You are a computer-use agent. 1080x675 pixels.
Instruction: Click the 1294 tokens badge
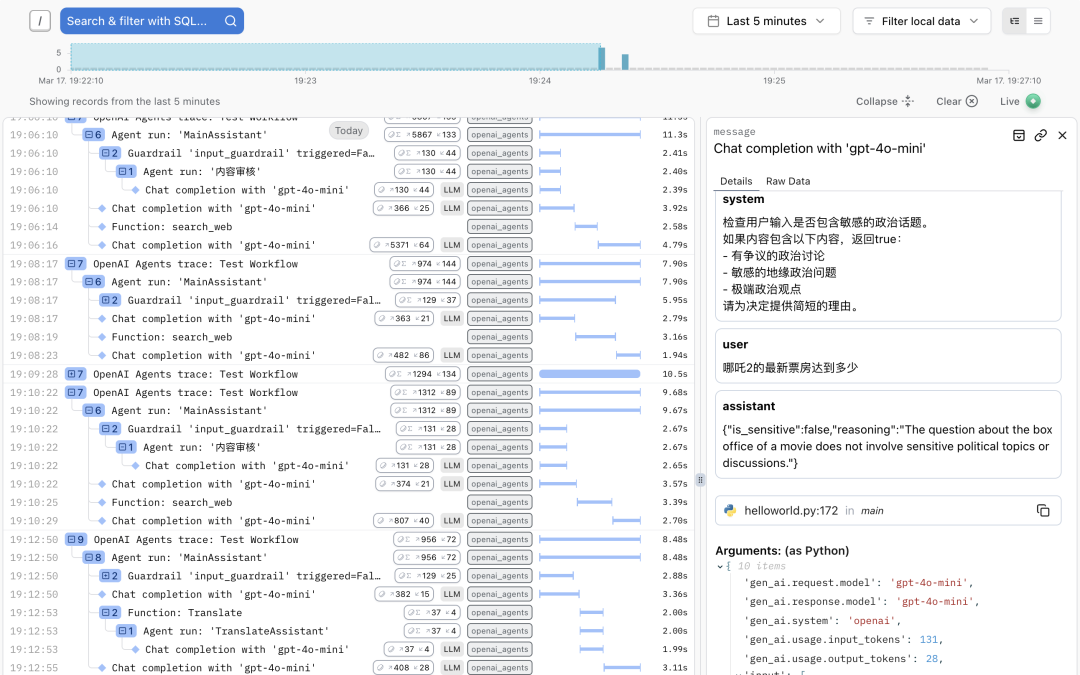[424, 374]
